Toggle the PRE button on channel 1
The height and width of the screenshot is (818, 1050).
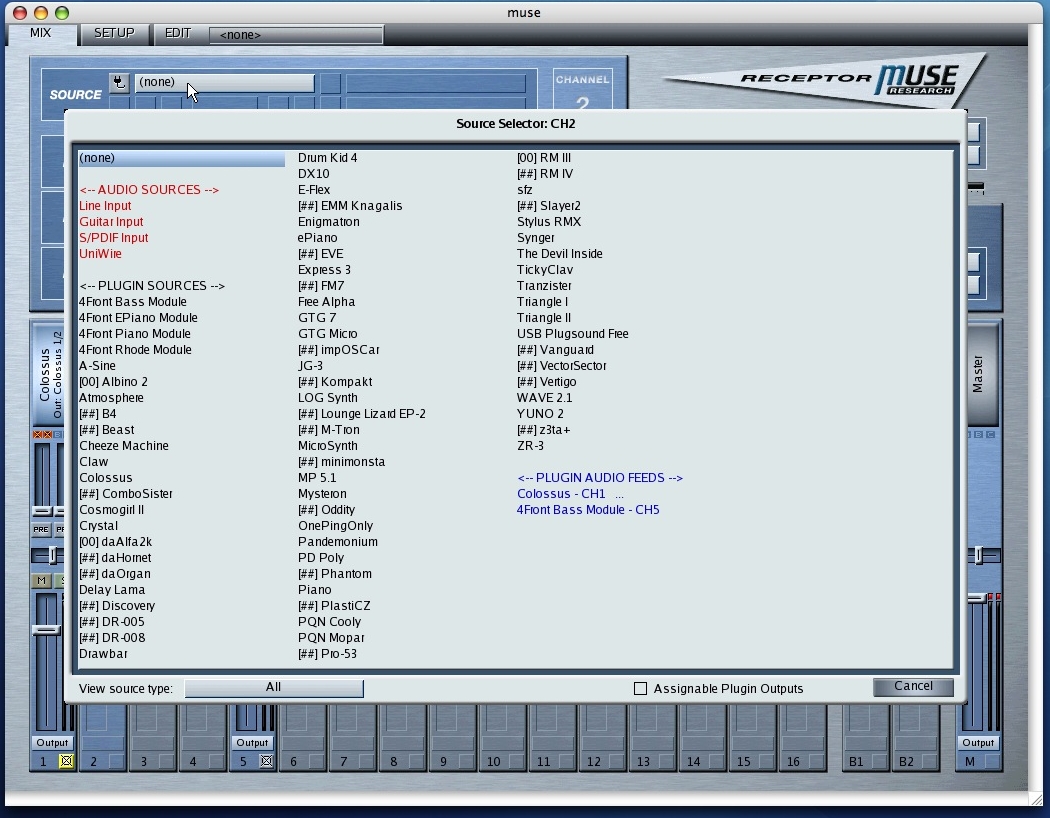tap(41, 529)
